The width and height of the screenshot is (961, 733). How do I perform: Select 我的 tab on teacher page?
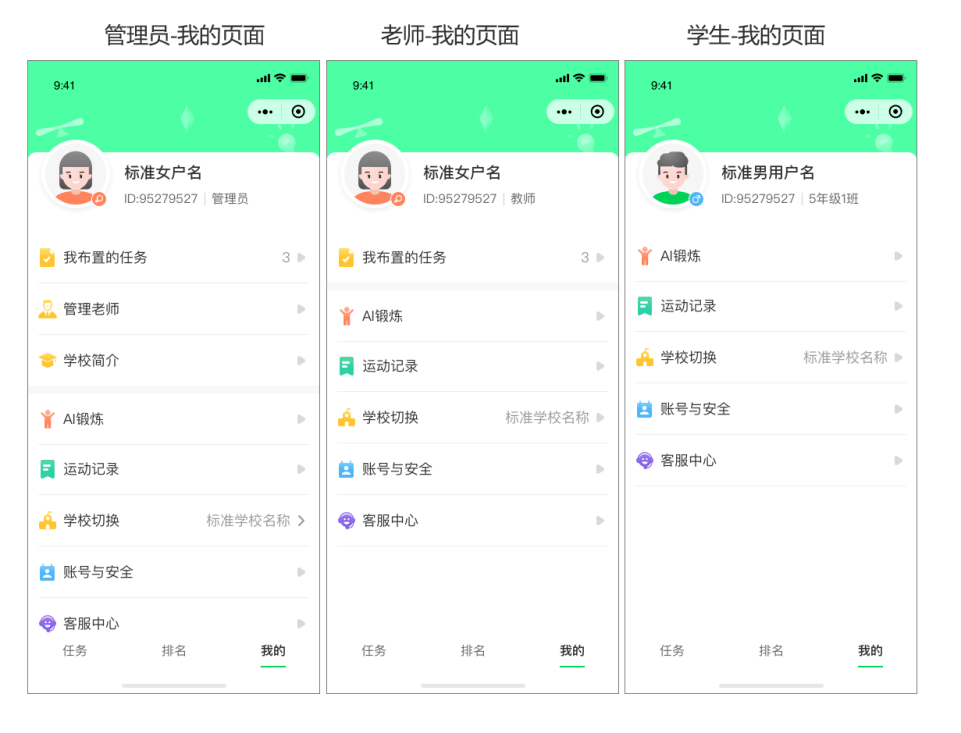coord(572,651)
